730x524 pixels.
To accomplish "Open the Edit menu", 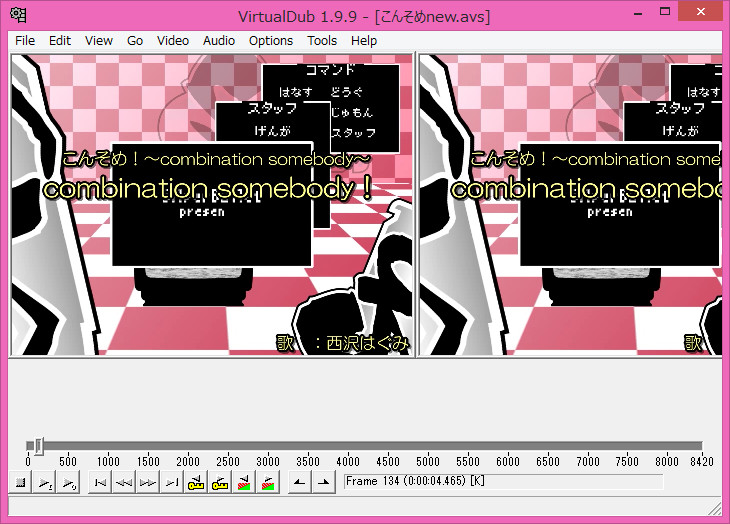I will [x=60, y=40].
